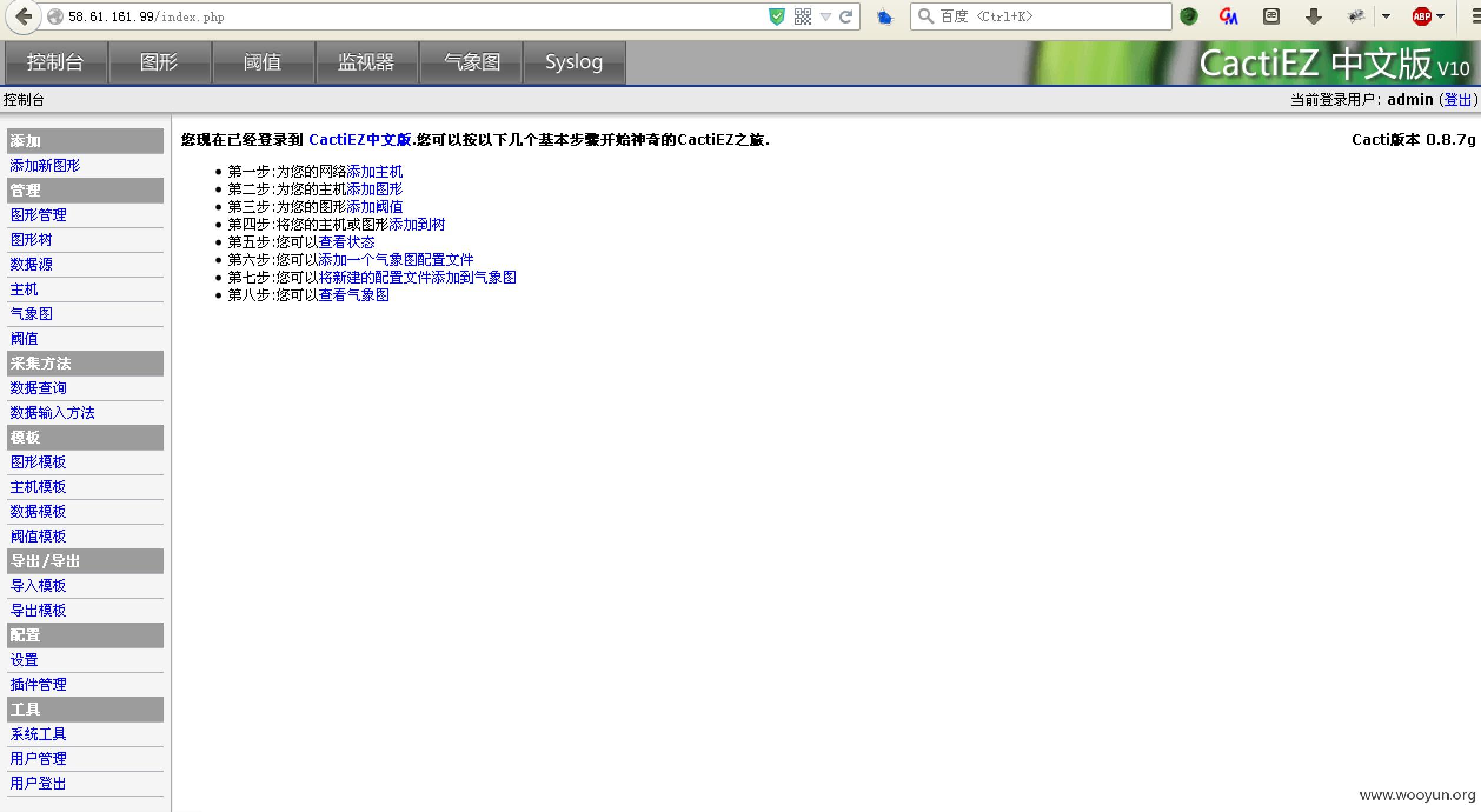Viewport: 1481px width, 812px height.
Task: Open 数据源 sidebar link
Action: pyautogui.click(x=31, y=264)
